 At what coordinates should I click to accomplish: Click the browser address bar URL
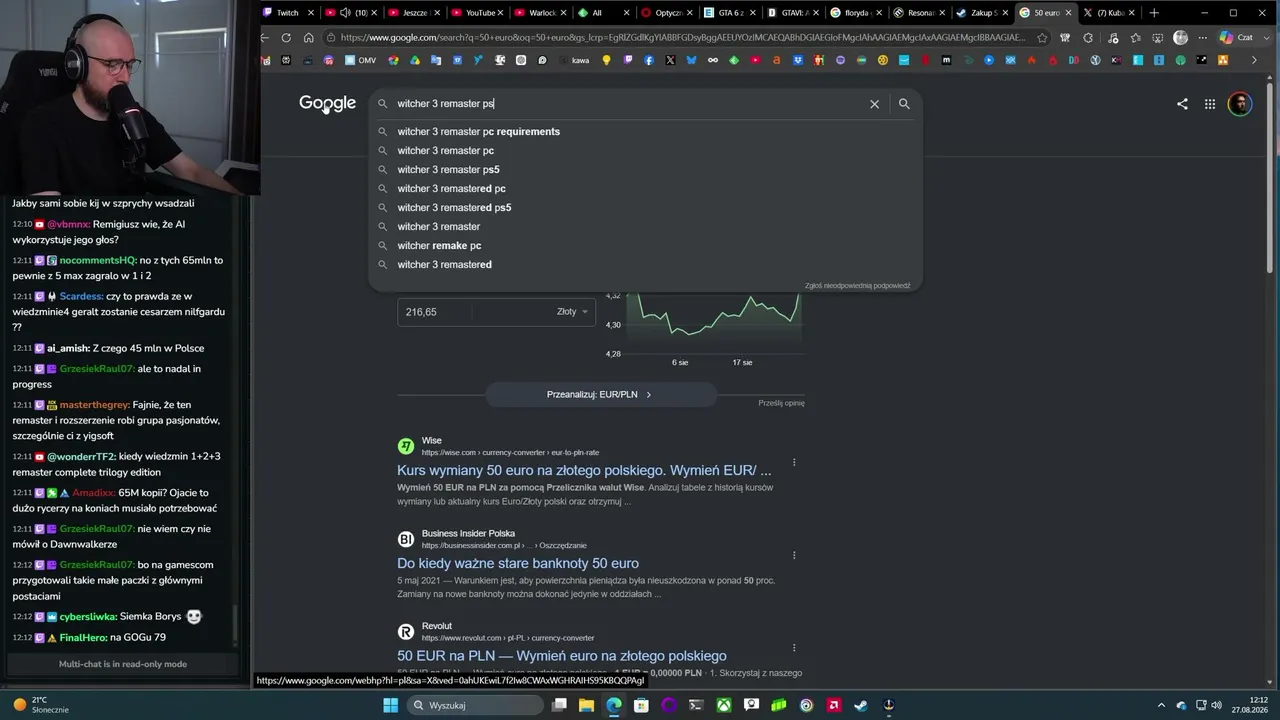click(x=682, y=38)
